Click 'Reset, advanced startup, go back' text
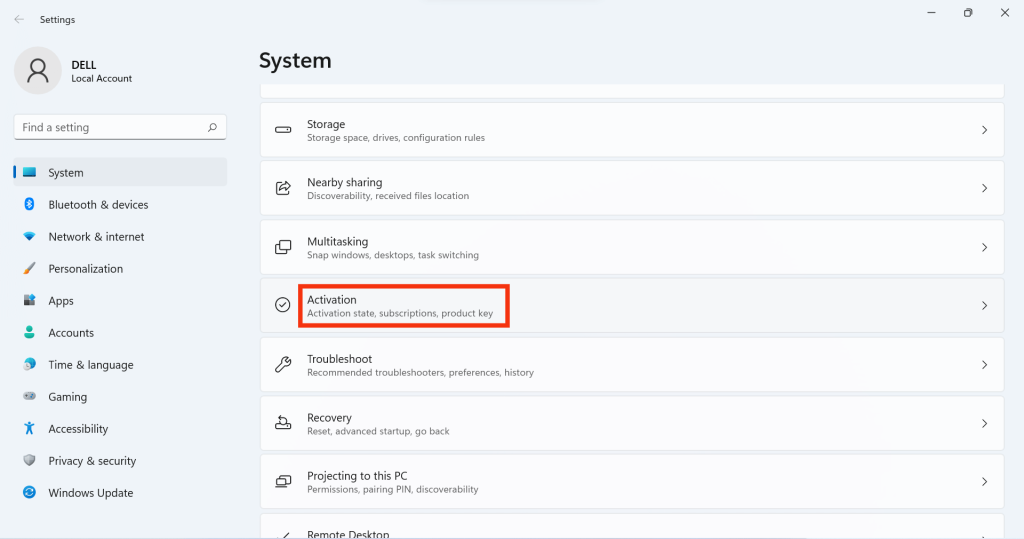1024x539 pixels. pyautogui.click(x=378, y=431)
